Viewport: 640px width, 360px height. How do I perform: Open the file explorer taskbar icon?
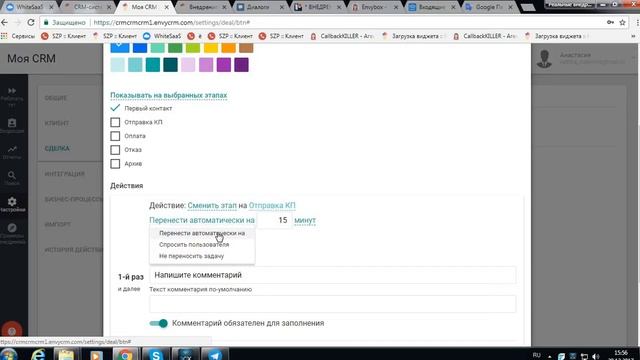[66, 354]
